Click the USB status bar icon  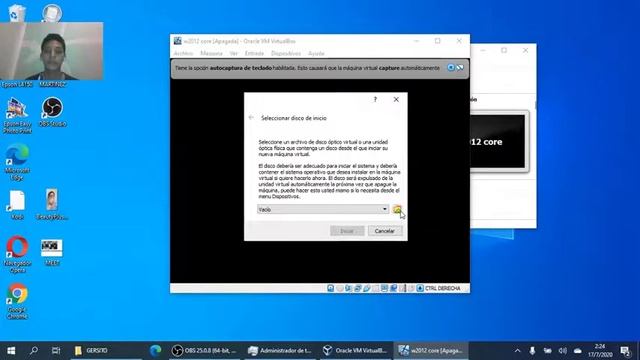tap(367, 288)
